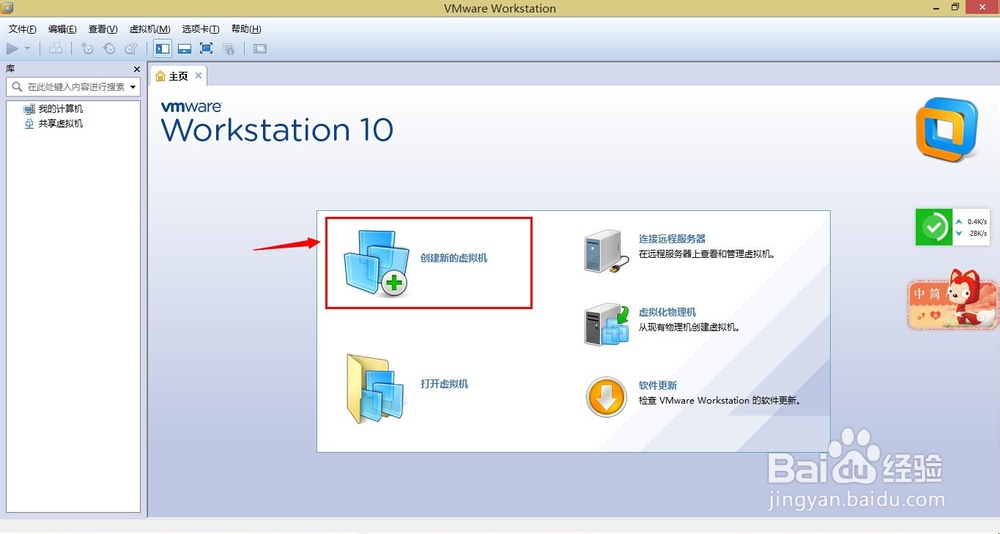This screenshot has height=534, width=1000.
Task: Expand the library search dropdown arrow
Action: point(133,87)
